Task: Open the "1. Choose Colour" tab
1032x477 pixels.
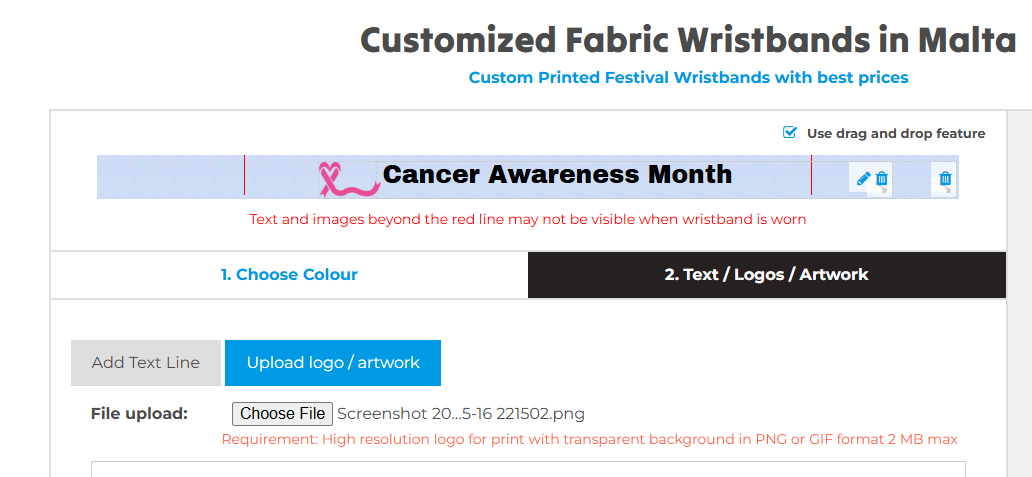Action: click(289, 275)
